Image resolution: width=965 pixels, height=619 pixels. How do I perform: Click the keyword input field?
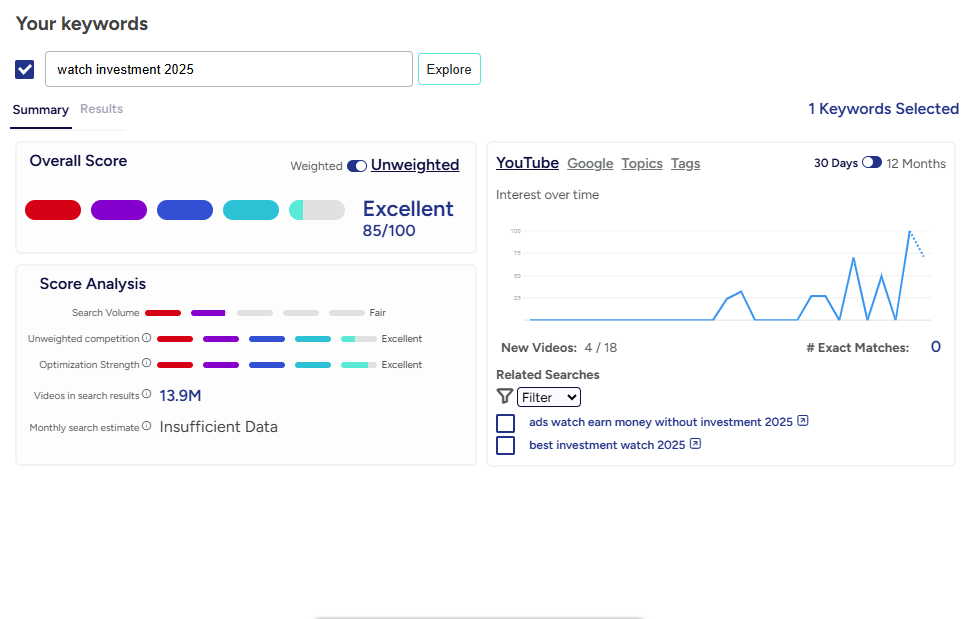point(229,69)
